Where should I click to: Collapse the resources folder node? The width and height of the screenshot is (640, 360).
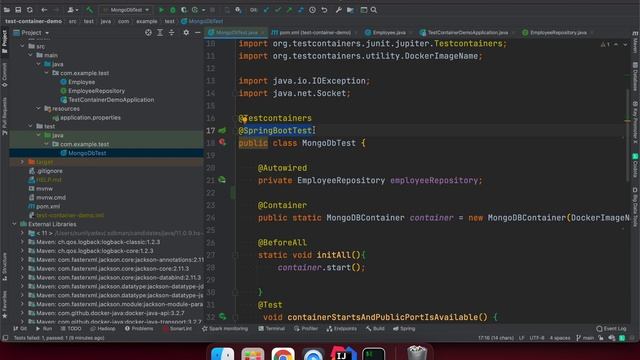[39, 109]
